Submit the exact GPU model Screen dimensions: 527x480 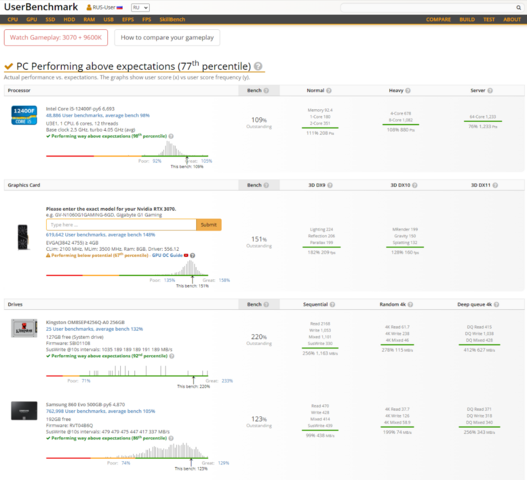click(x=209, y=225)
